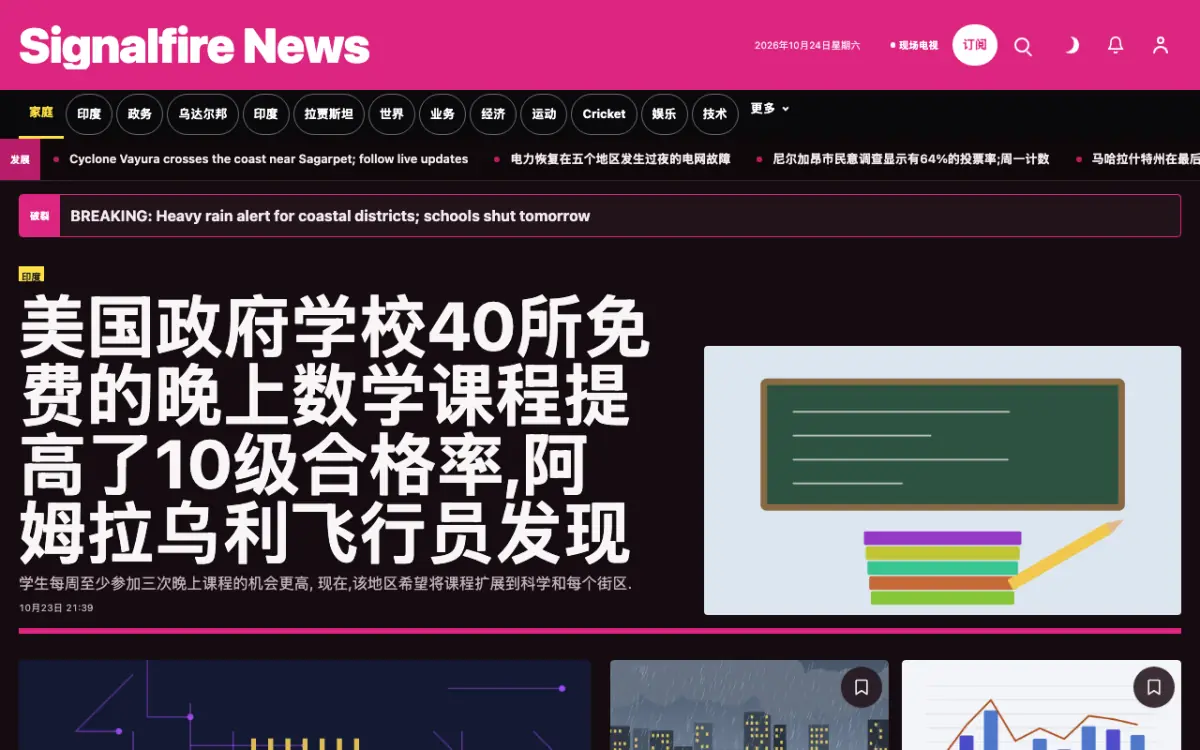Image resolution: width=1200 pixels, height=750 pixels.
Task: Click the 学生每周至少参加三次 article summary
Action: 326,583
